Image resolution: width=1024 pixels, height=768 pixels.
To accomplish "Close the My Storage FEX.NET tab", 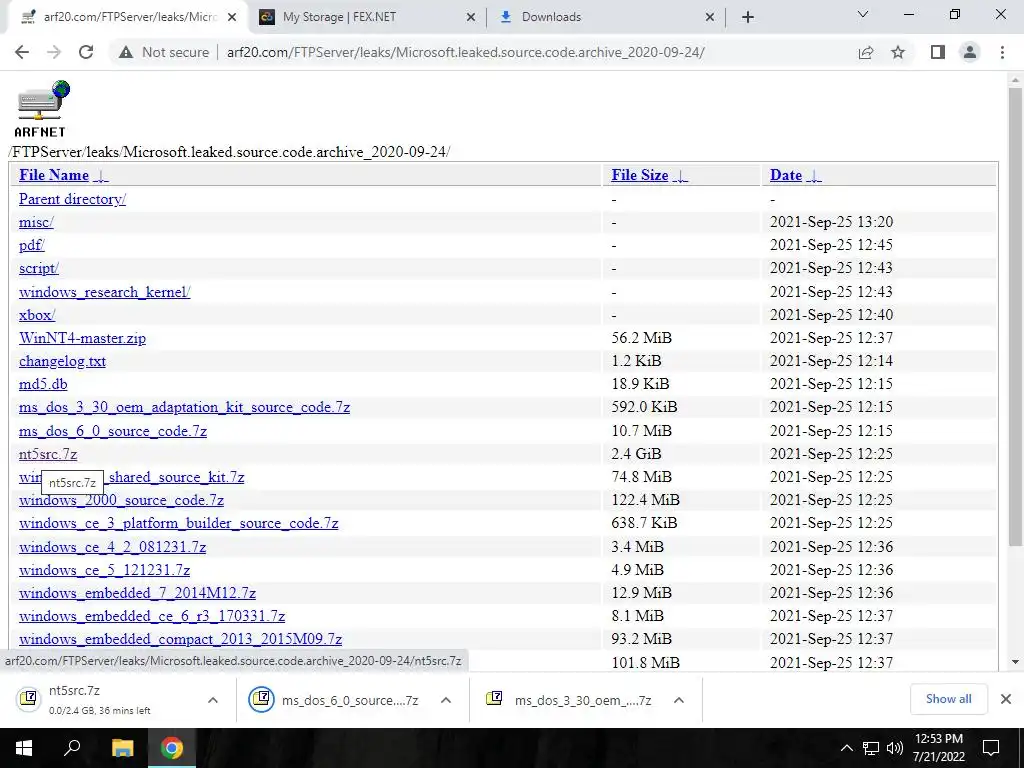I will click(x=470, y=18).
